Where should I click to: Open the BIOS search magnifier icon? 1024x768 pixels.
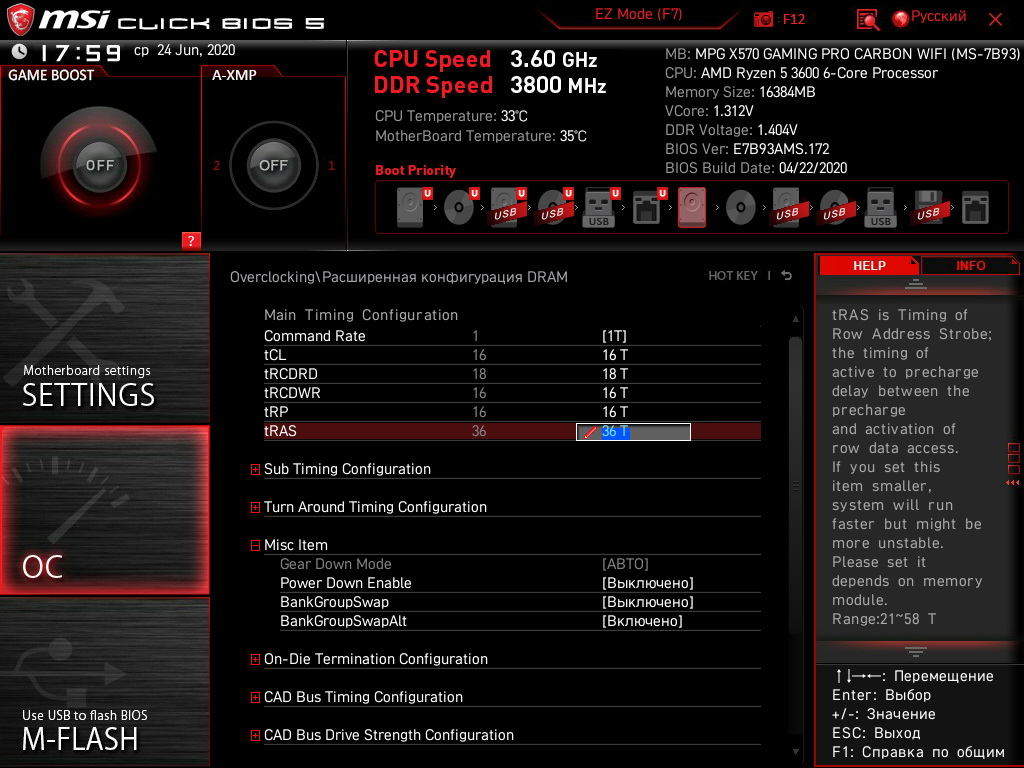click(x=867, y=20)
